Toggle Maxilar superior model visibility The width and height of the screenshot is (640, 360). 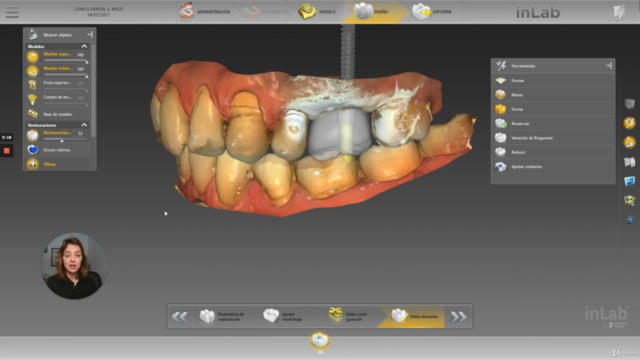click(33, 56)
